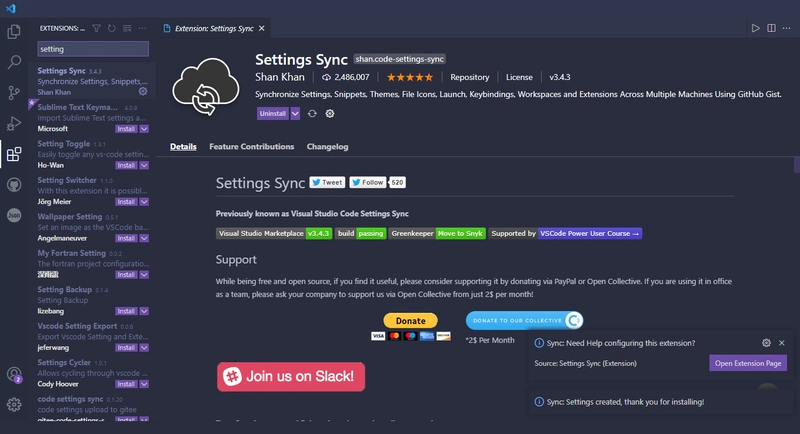Clear extensions search results icon
Screen dimensions: 800x434
tap(127, 28)
